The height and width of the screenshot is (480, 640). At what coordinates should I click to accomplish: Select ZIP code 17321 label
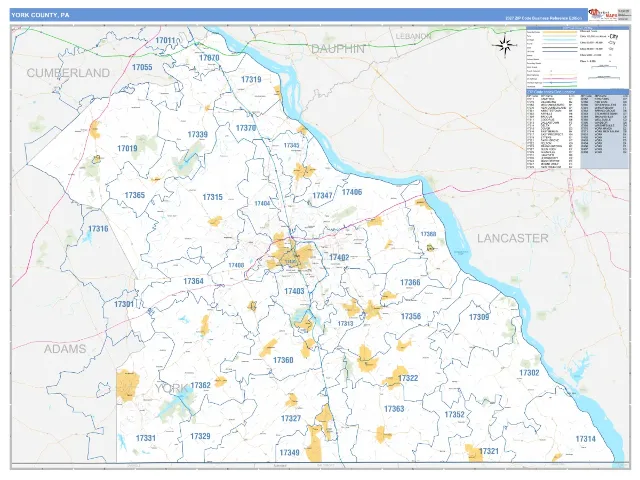point(489,451)
